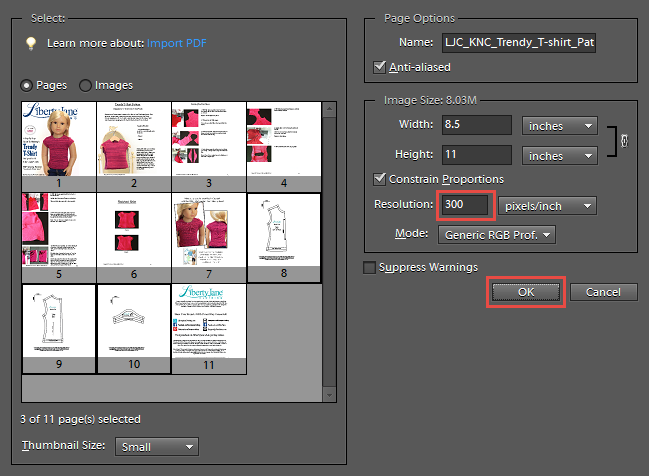The width and height of the screenshot is (649, 476).
Task: Click the constrain proportions chain link icon
Action: pyautogui.click(x=626, y=141)
